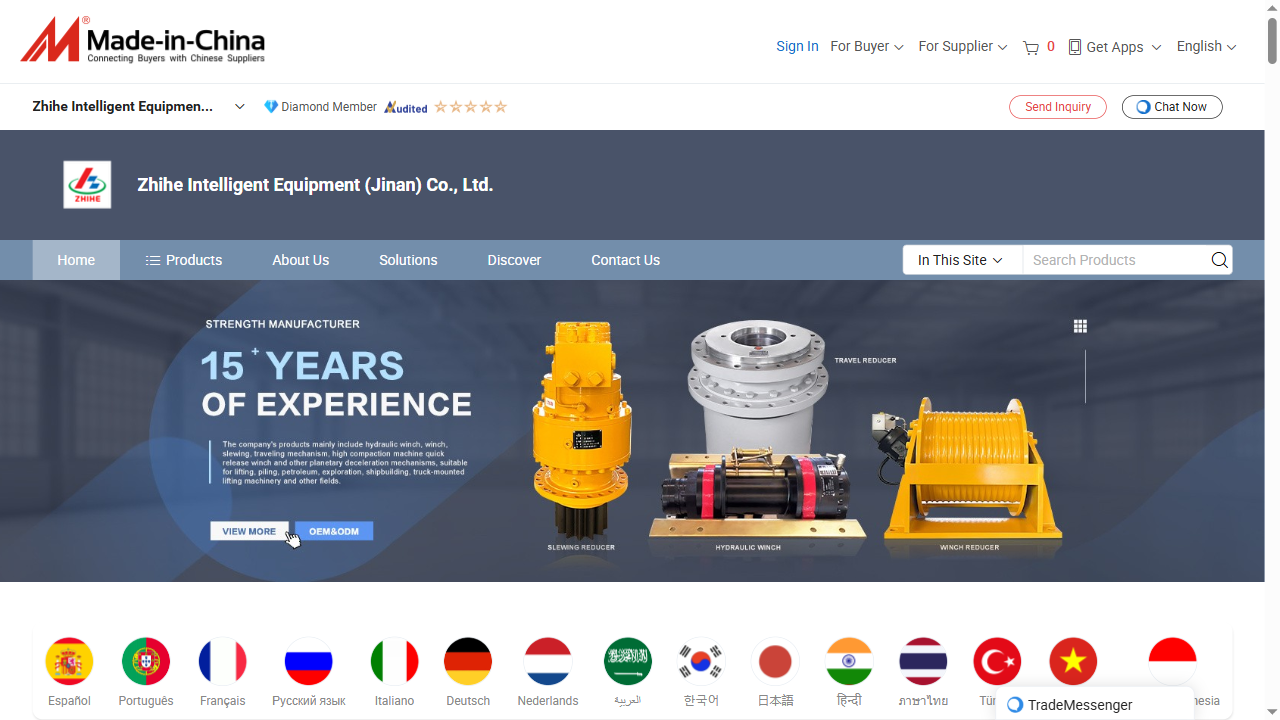Open the In This Site dropdown
This screenshot has width=1280, height=720.
[962, 260]
